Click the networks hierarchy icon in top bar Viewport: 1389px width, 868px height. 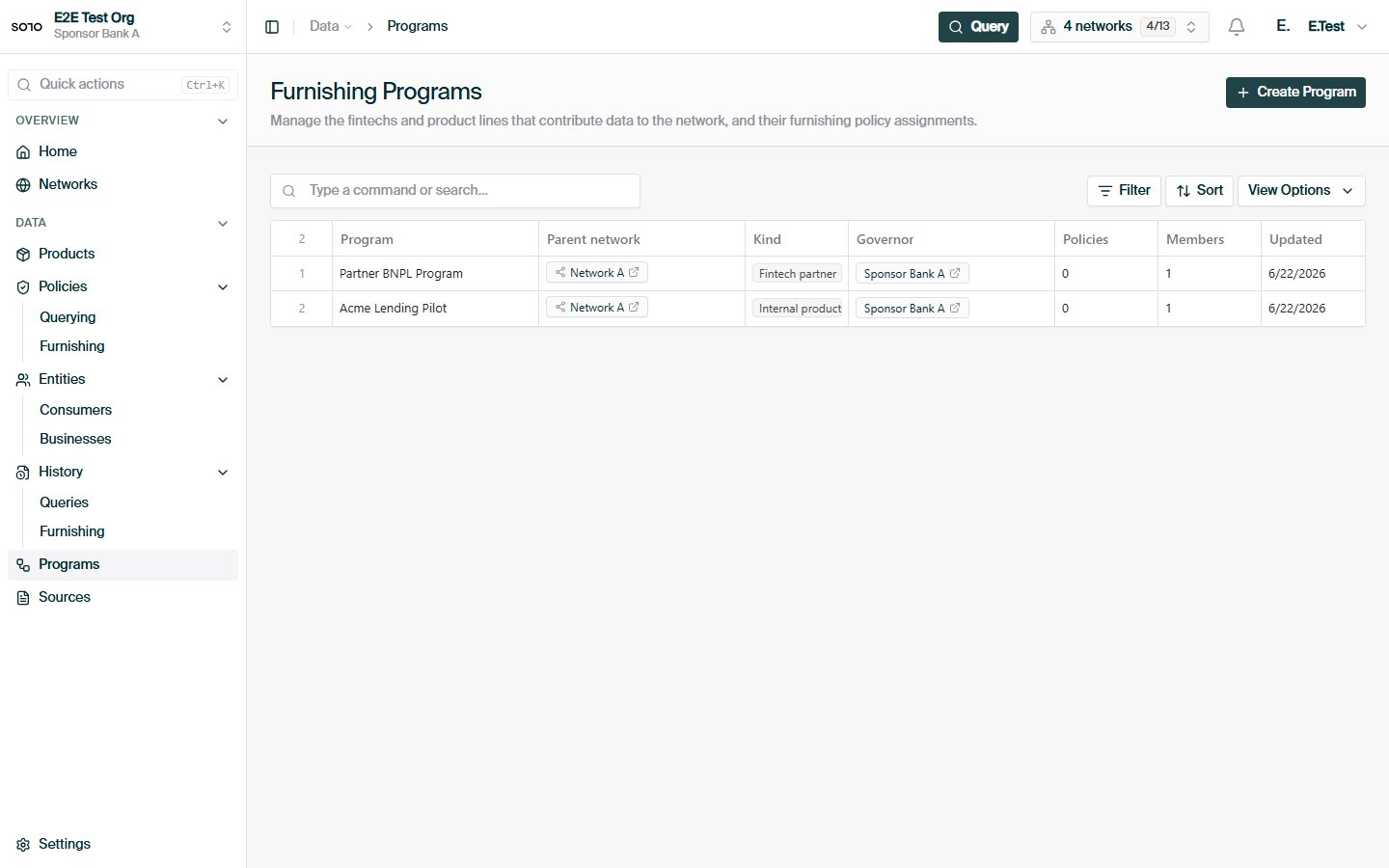[x=1049, y=27]
